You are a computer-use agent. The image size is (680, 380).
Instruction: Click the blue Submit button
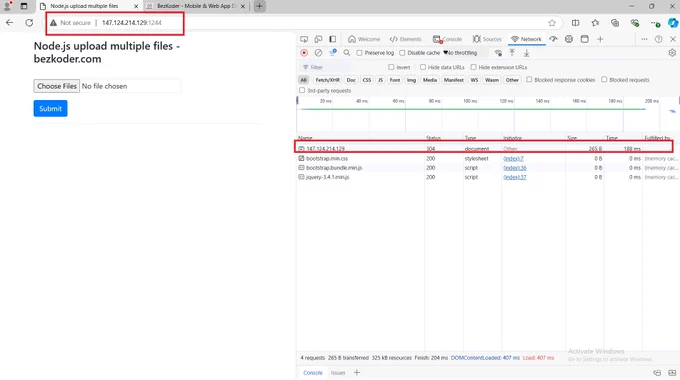pos(50,108)
